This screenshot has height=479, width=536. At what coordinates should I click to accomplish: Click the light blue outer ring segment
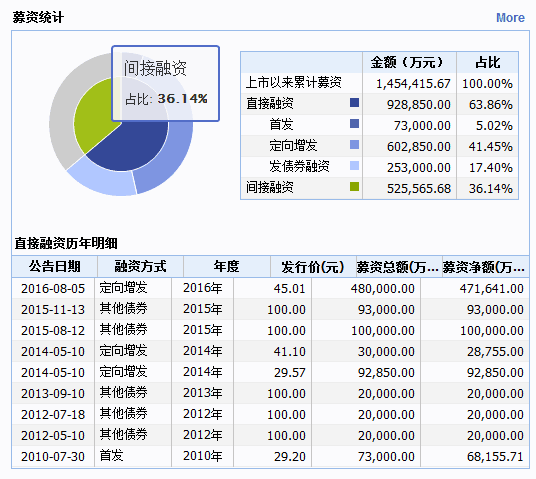pos(103,179)
